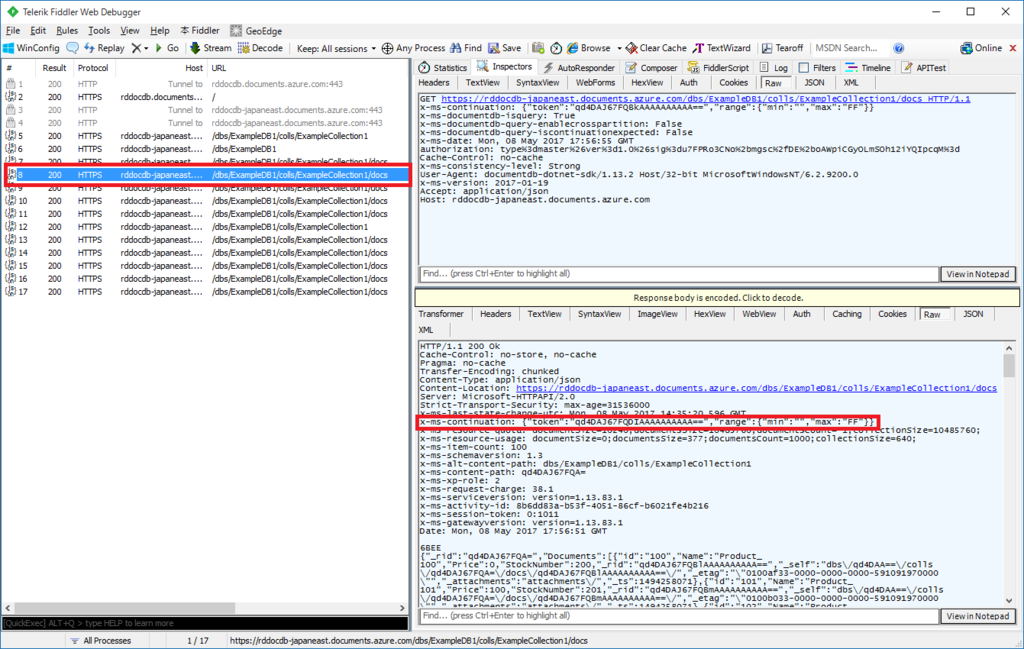Click the All Processes status bar filter
The height and width of the screenshot is (649, 1024).
pyautogui.click(x=101, y=641)
